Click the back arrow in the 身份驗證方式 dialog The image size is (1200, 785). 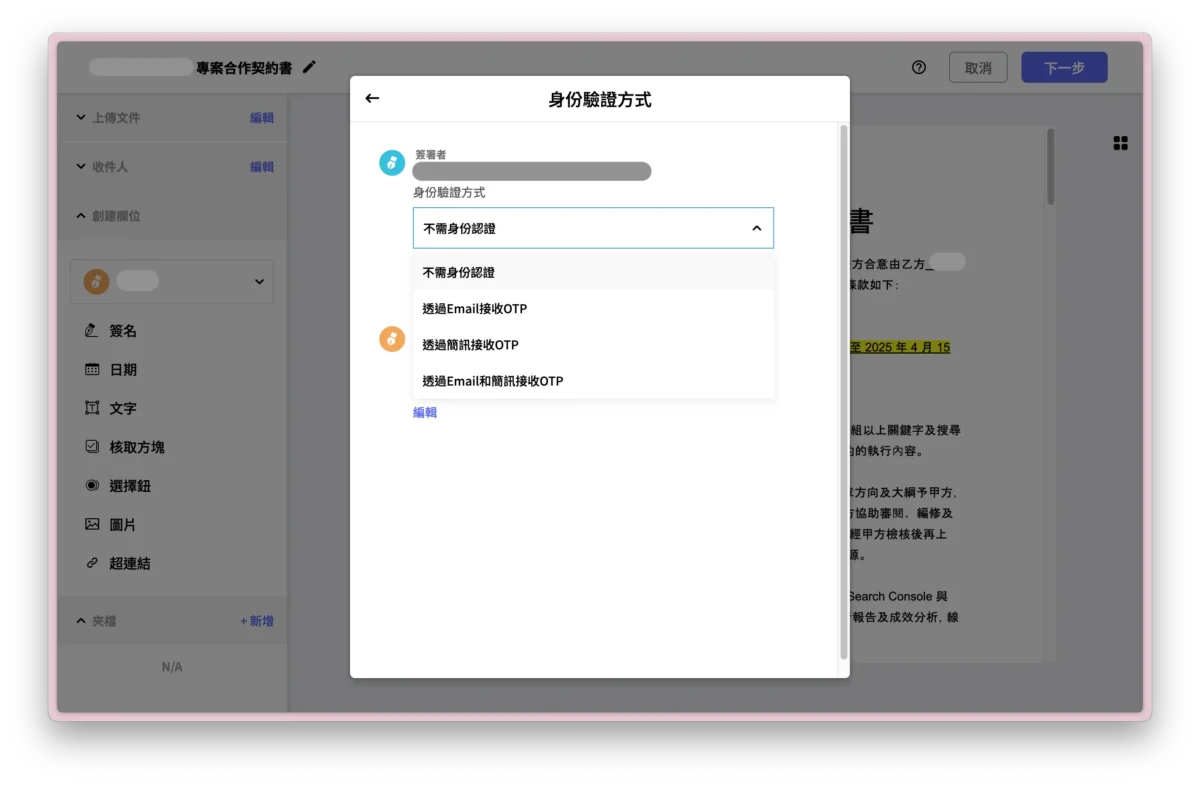coord(372,98)
